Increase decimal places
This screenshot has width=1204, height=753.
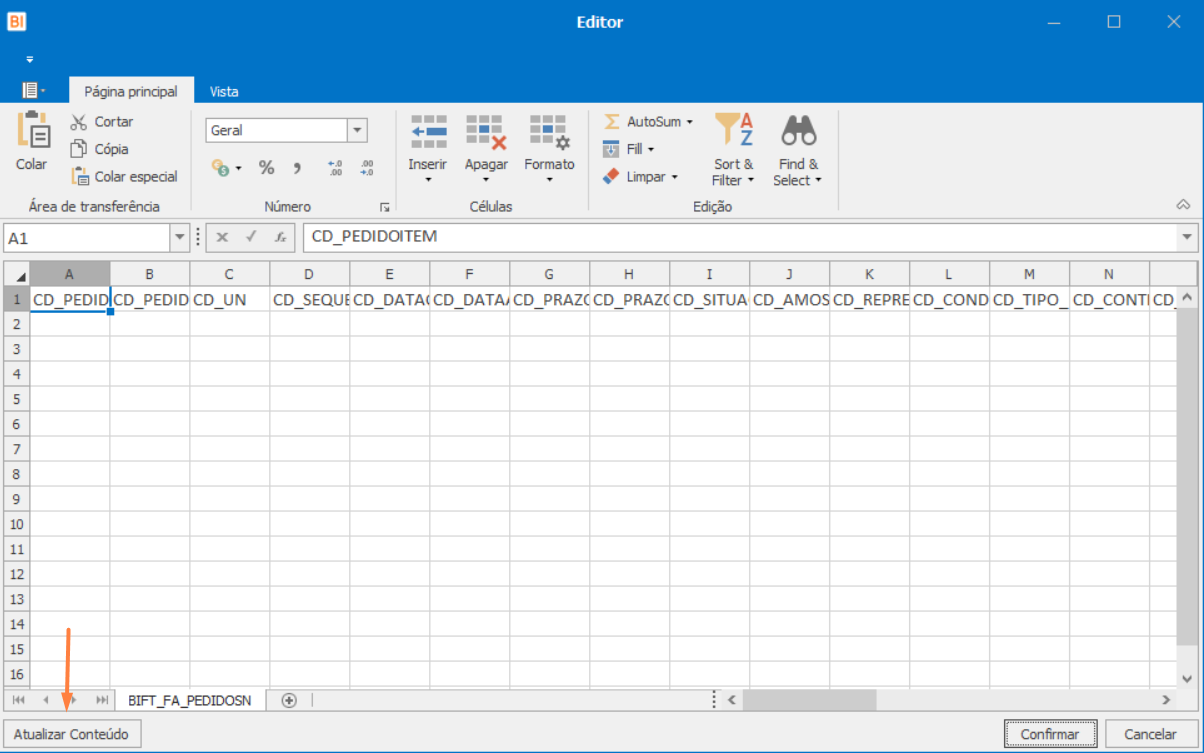click(x=335, y=168)
